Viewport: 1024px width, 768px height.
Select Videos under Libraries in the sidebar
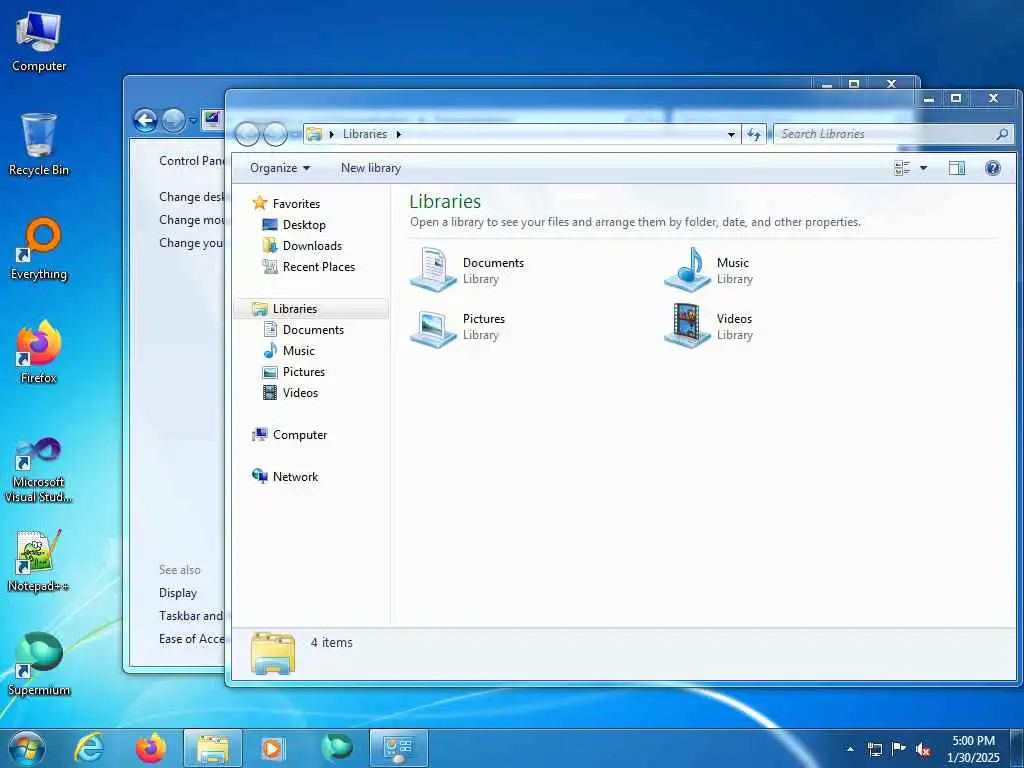click(300, 392)
